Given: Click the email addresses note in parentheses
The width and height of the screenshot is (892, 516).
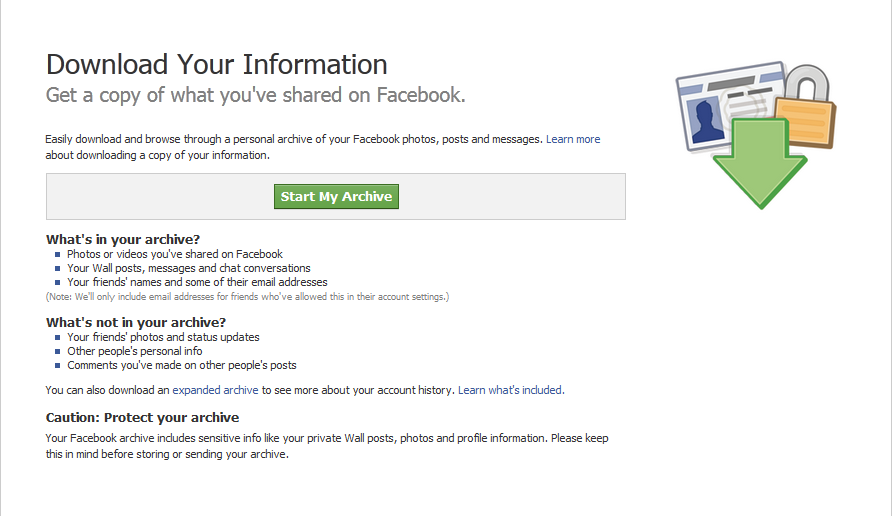Looking at the screenshot, I should tap(247, 297).
